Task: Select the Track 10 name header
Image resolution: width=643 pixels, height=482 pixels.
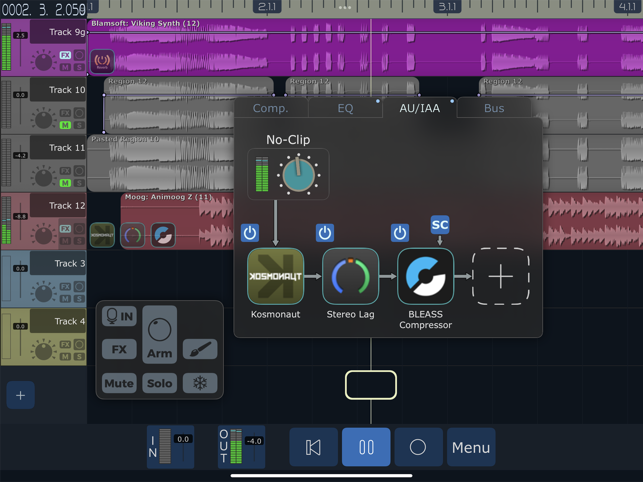Action: coord(58,90)
